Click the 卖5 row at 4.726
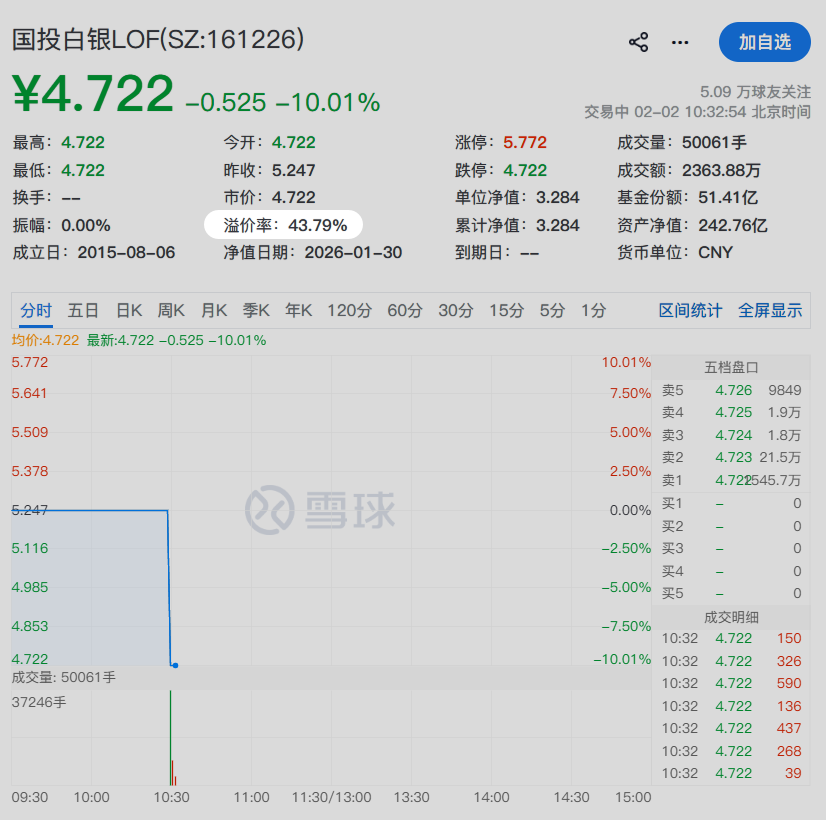 point(731,390)
